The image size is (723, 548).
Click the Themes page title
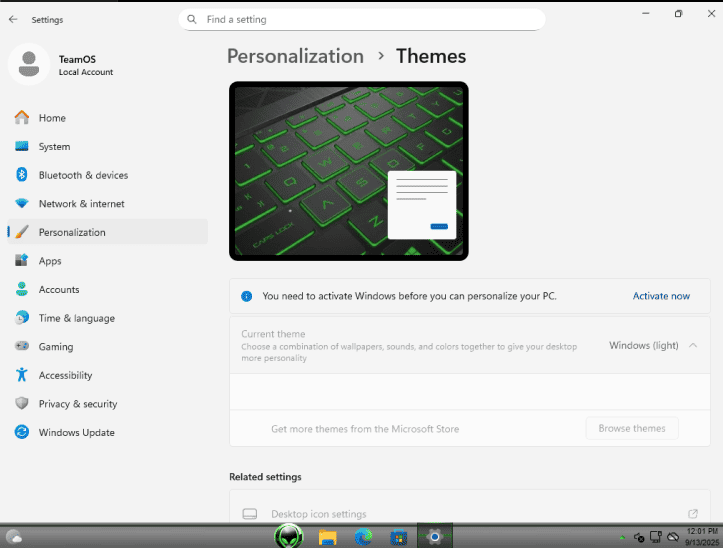coord(431,56)
